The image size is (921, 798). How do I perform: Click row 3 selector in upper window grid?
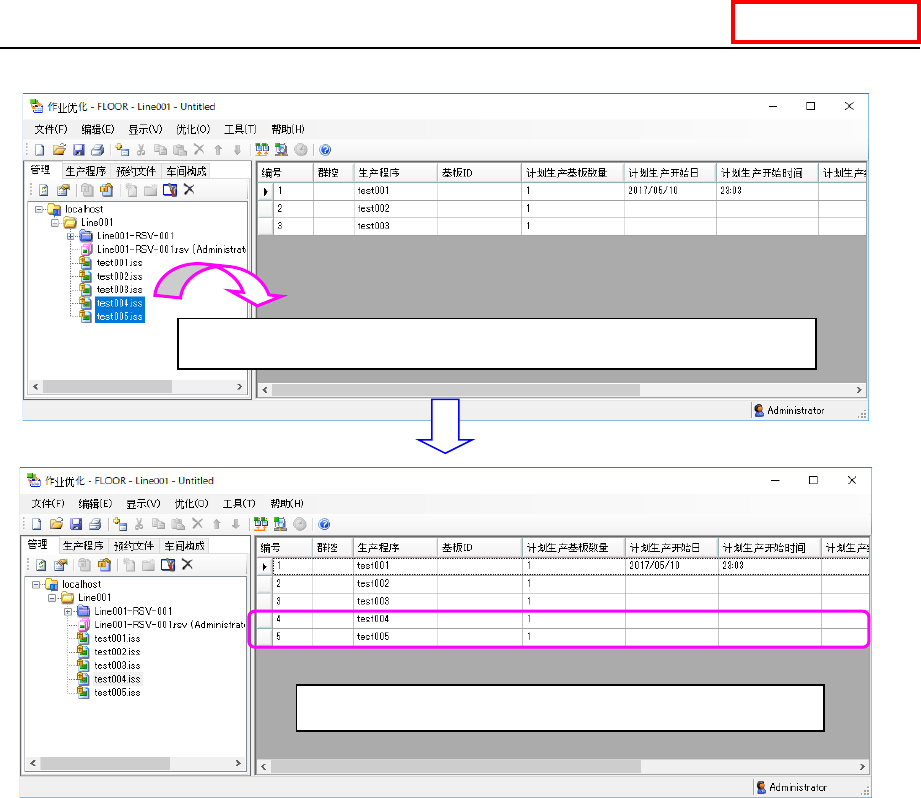click(265, 226)
